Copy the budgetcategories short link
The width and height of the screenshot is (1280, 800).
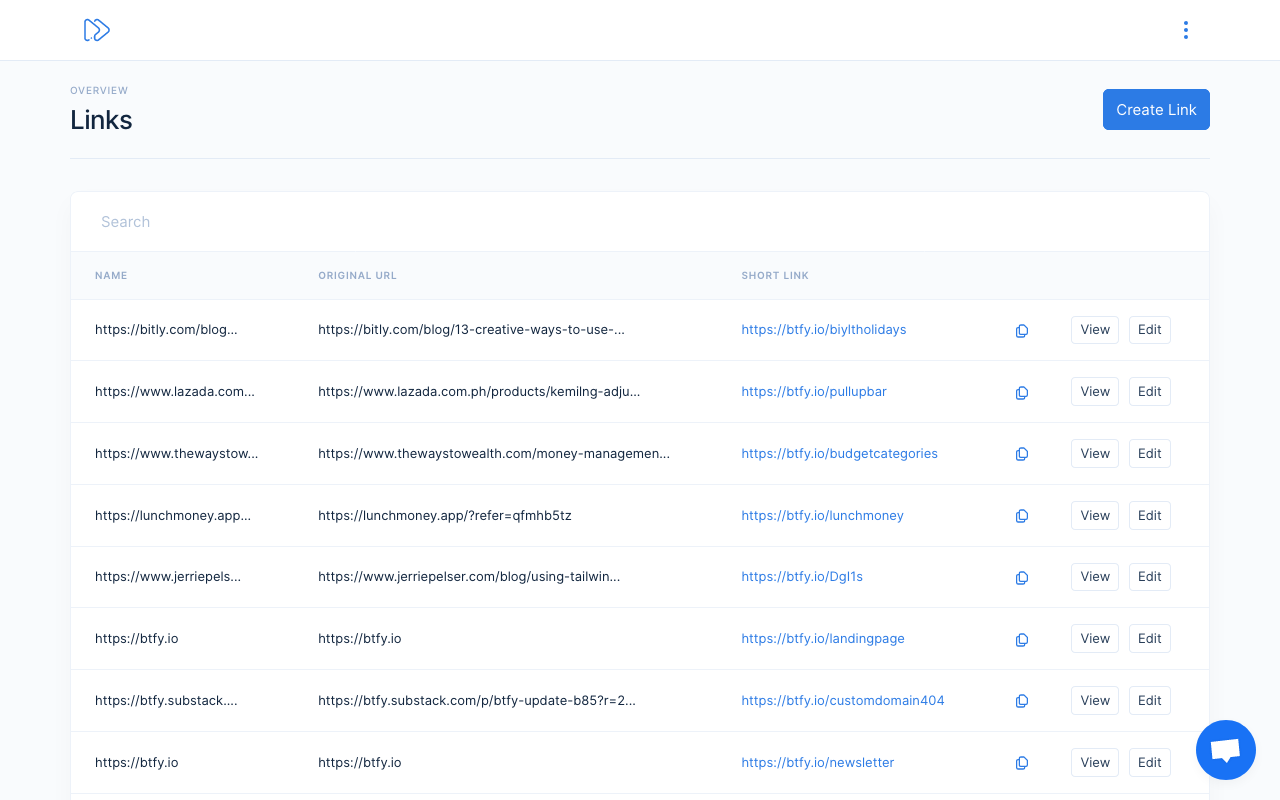point(1022,454)
